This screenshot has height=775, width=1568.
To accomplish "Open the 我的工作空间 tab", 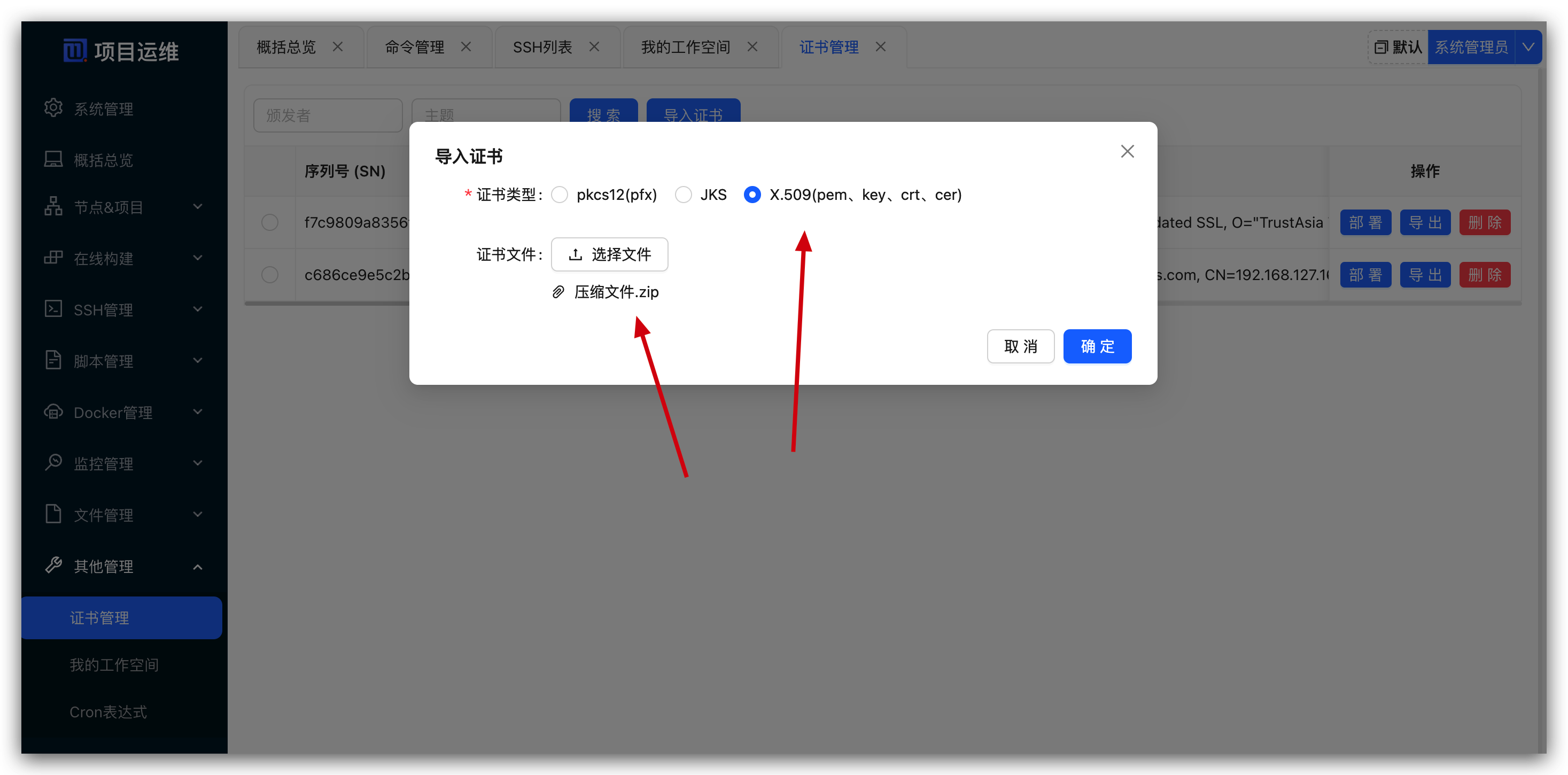I will coord(685,46).
